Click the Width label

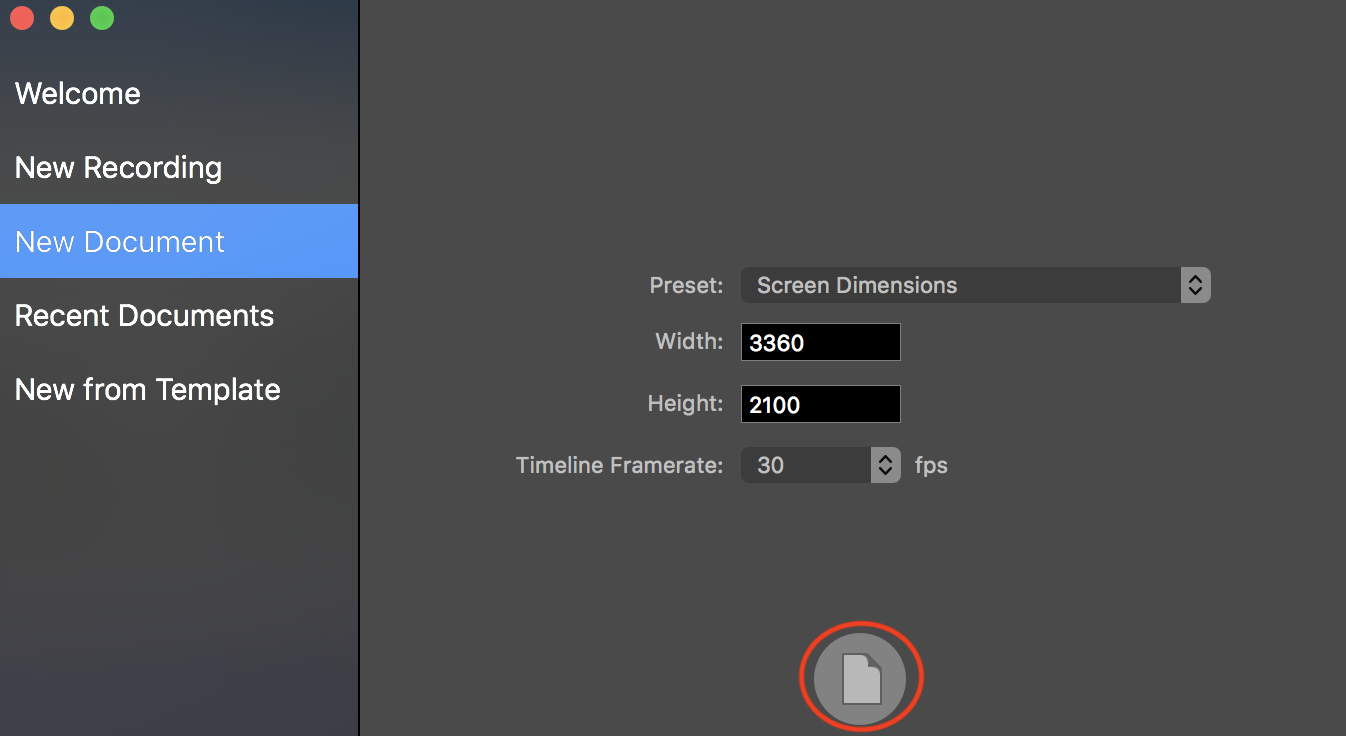coord(689,342)
